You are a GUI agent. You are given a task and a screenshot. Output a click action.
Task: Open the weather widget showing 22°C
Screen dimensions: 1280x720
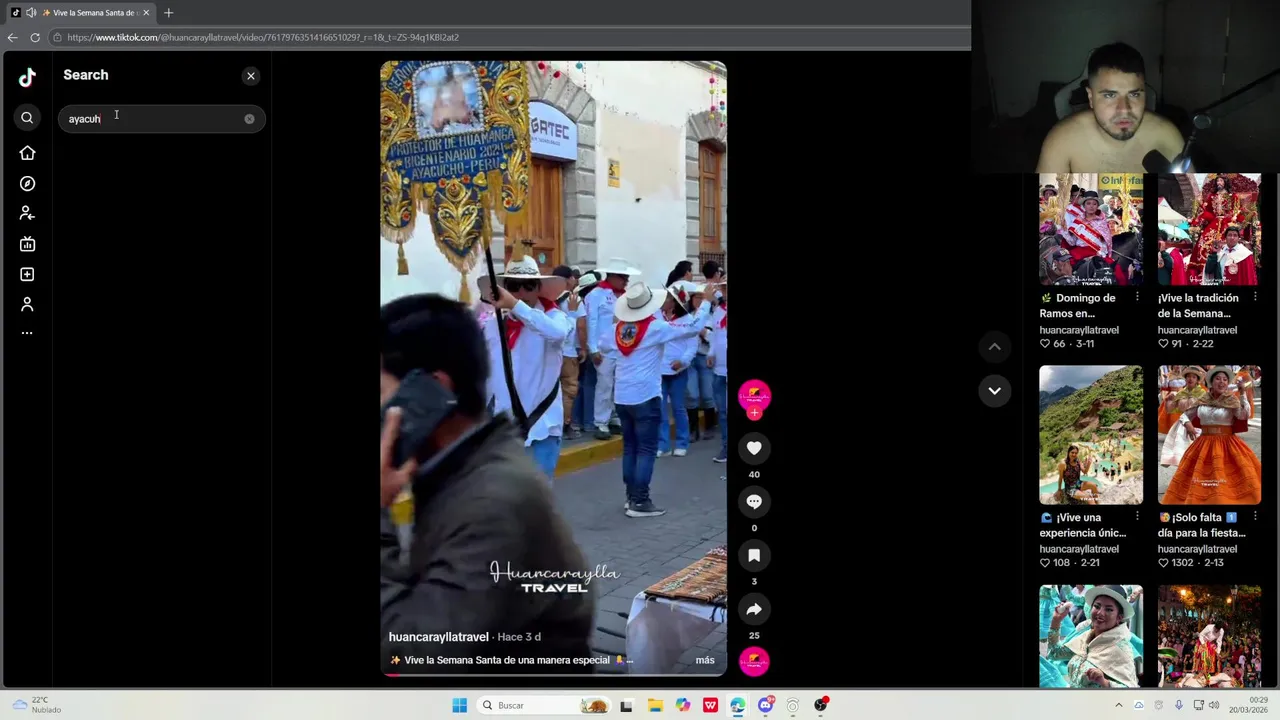click(x=35, y=705)
